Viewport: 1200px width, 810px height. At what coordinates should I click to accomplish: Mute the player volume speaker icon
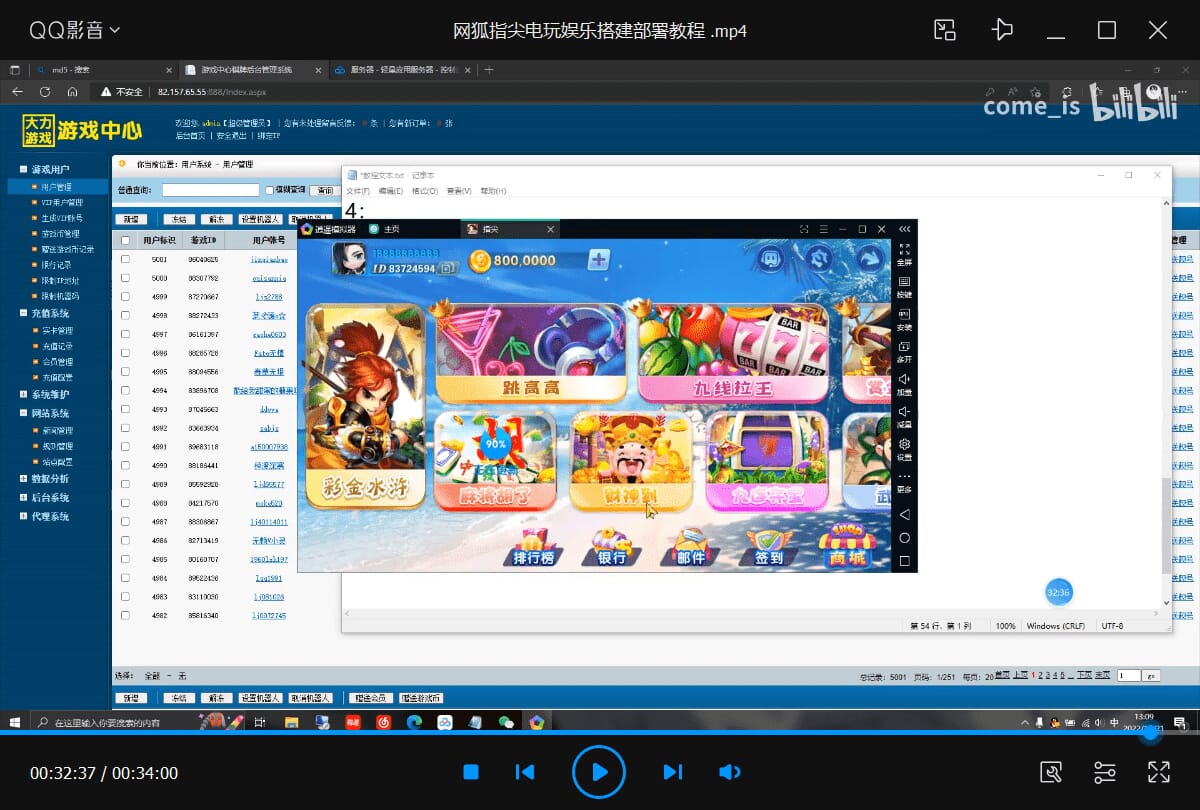(x=730, y=772)
